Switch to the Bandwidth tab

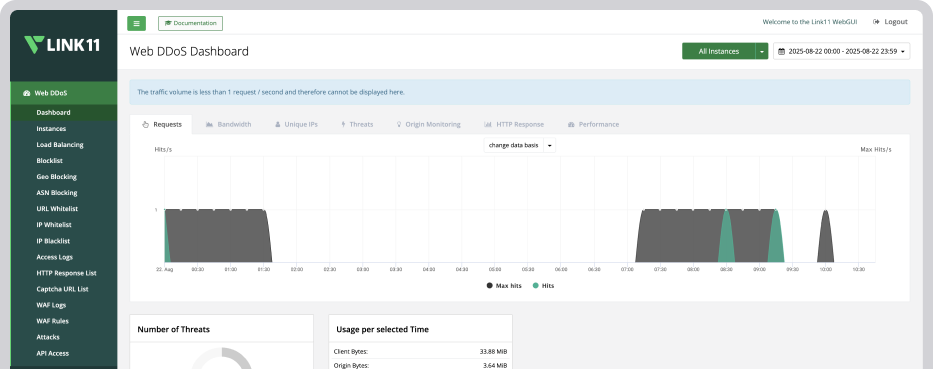click(228, 124)
